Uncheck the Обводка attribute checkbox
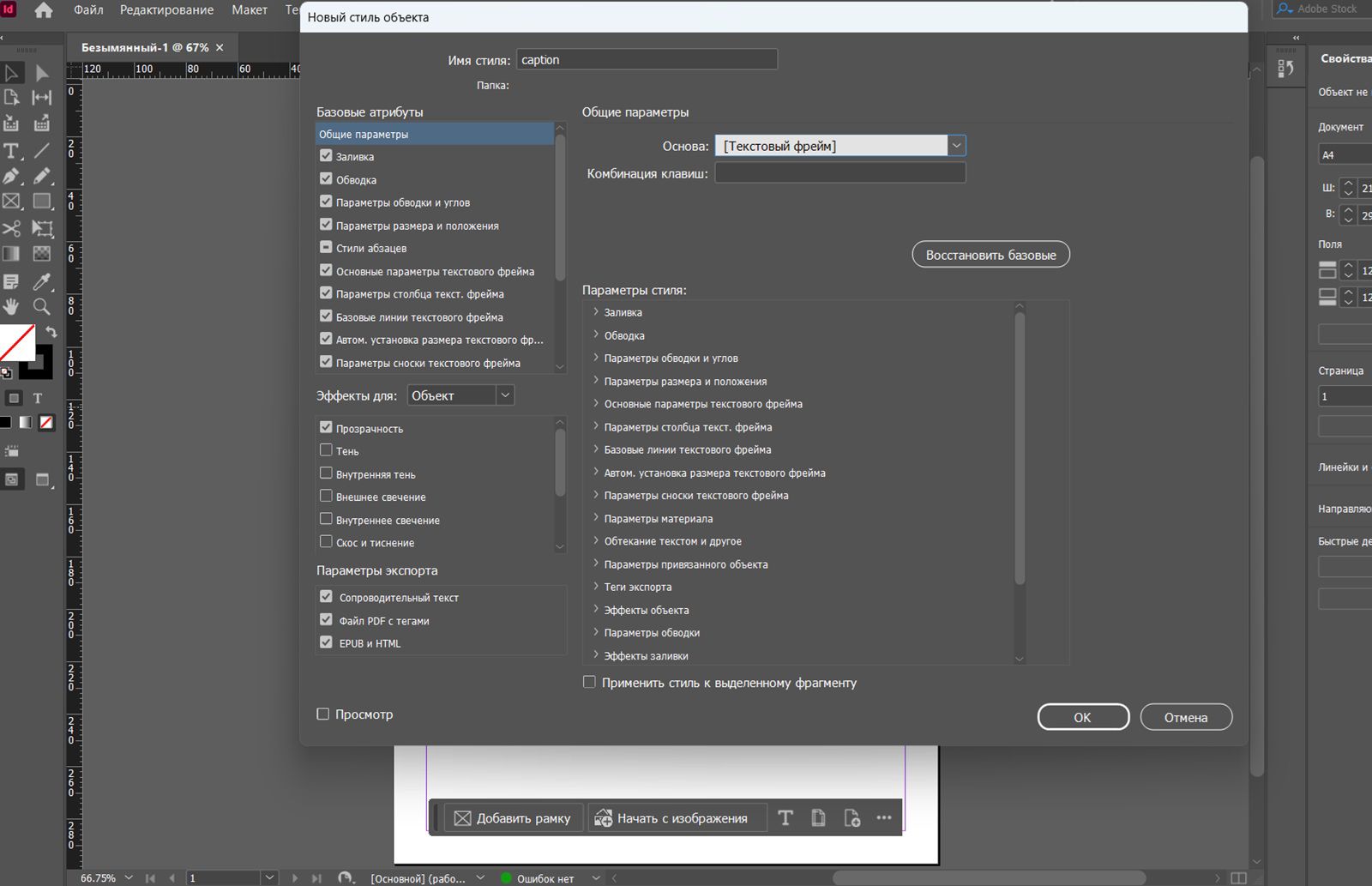Viewport: 1372px width, 886px height. (x=326, y=179)
